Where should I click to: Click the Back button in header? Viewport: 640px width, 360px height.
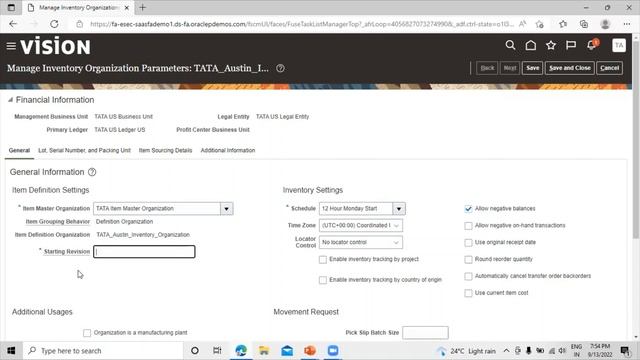[x=487, y=68]
